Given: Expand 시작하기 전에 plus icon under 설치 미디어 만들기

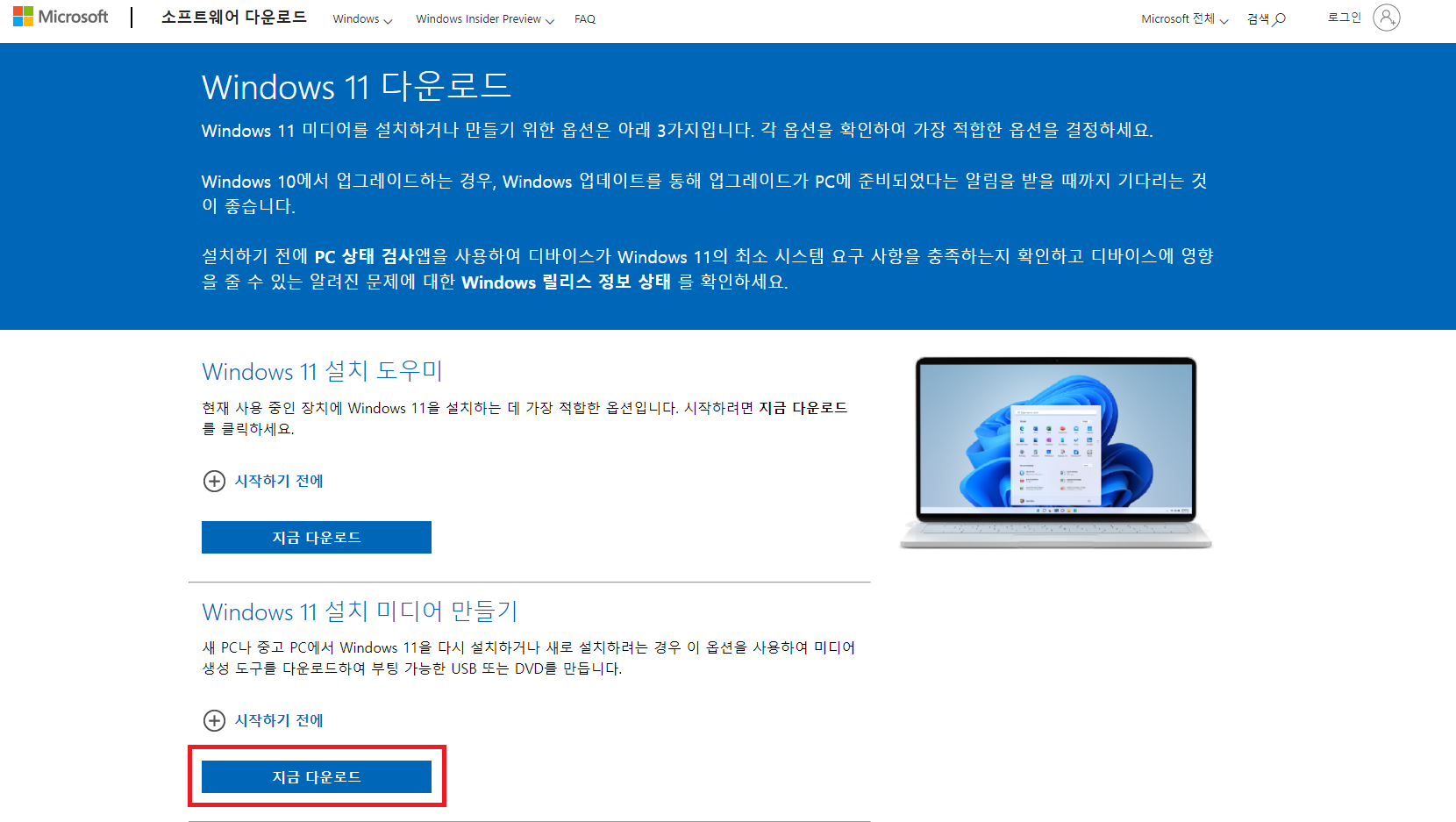Looking at the screenshot, I should point(214,720).
